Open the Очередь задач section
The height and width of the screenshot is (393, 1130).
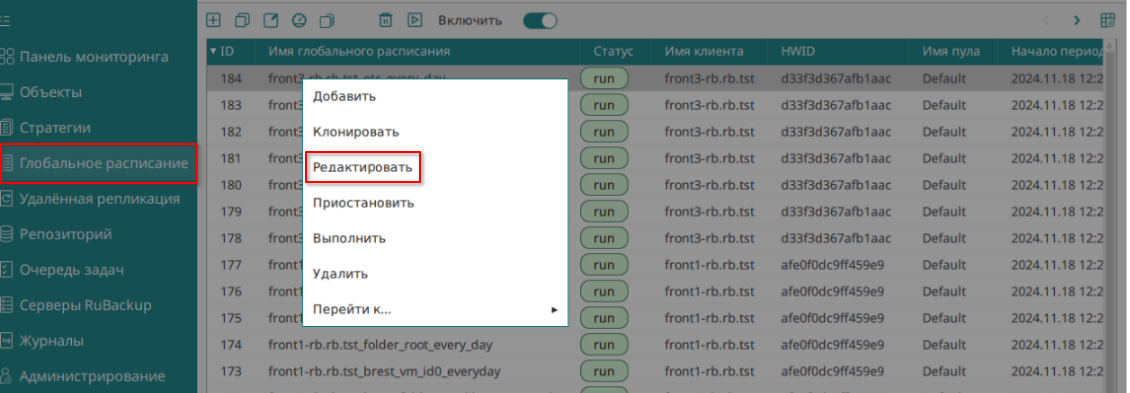(x=72, y=270)
